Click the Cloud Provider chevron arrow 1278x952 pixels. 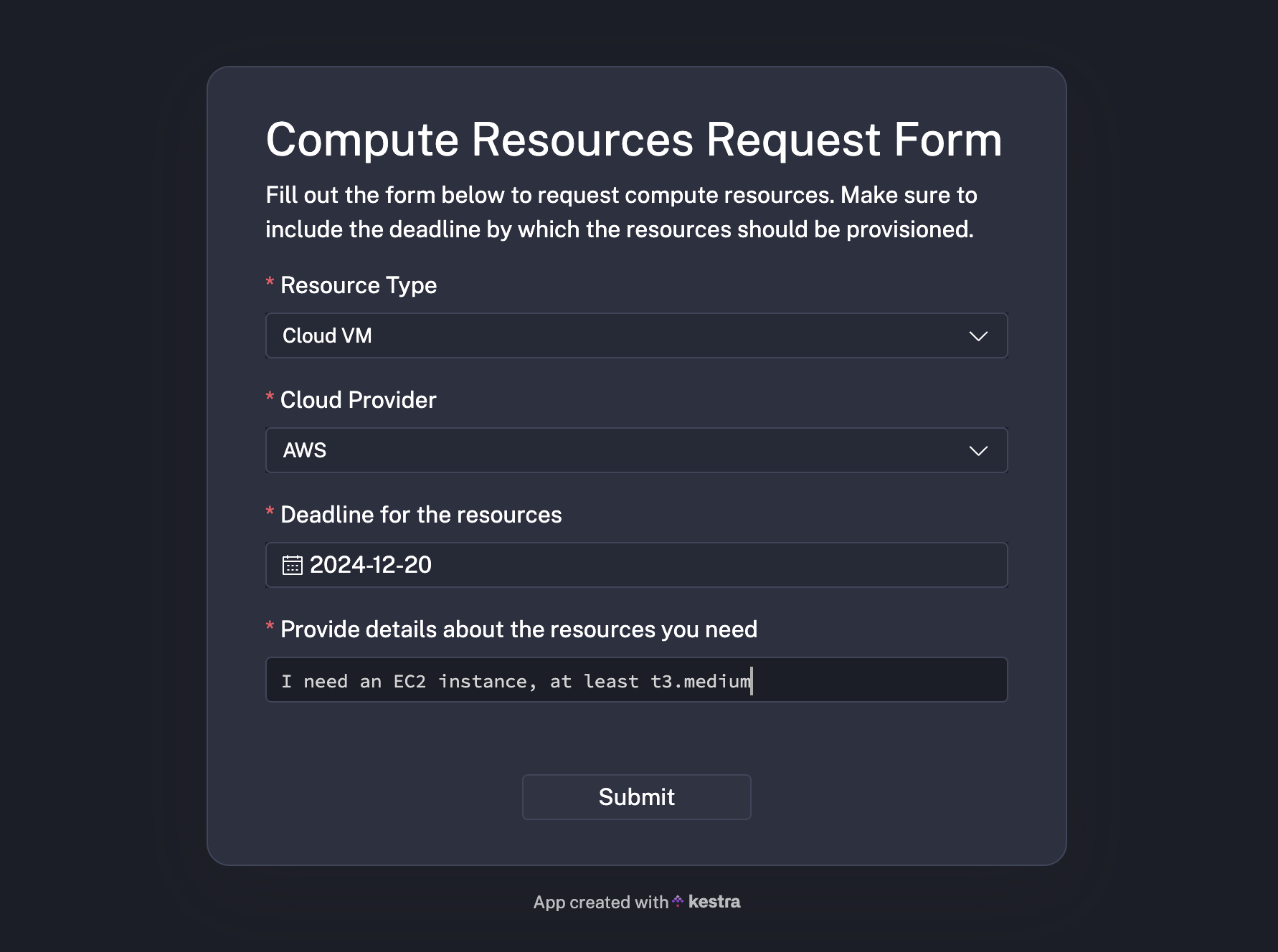point(978,451)
